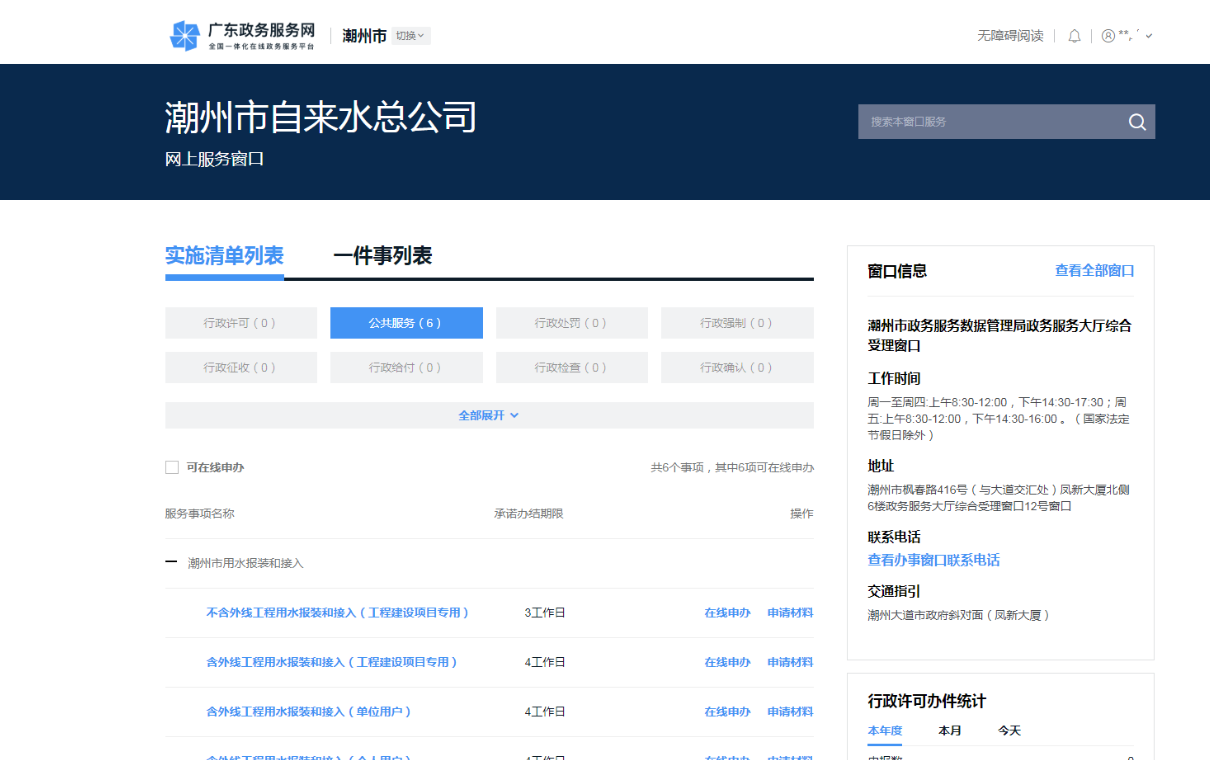Open 查看全部窗口 link
1210x760 pixels.
[x=1094, y=271]
